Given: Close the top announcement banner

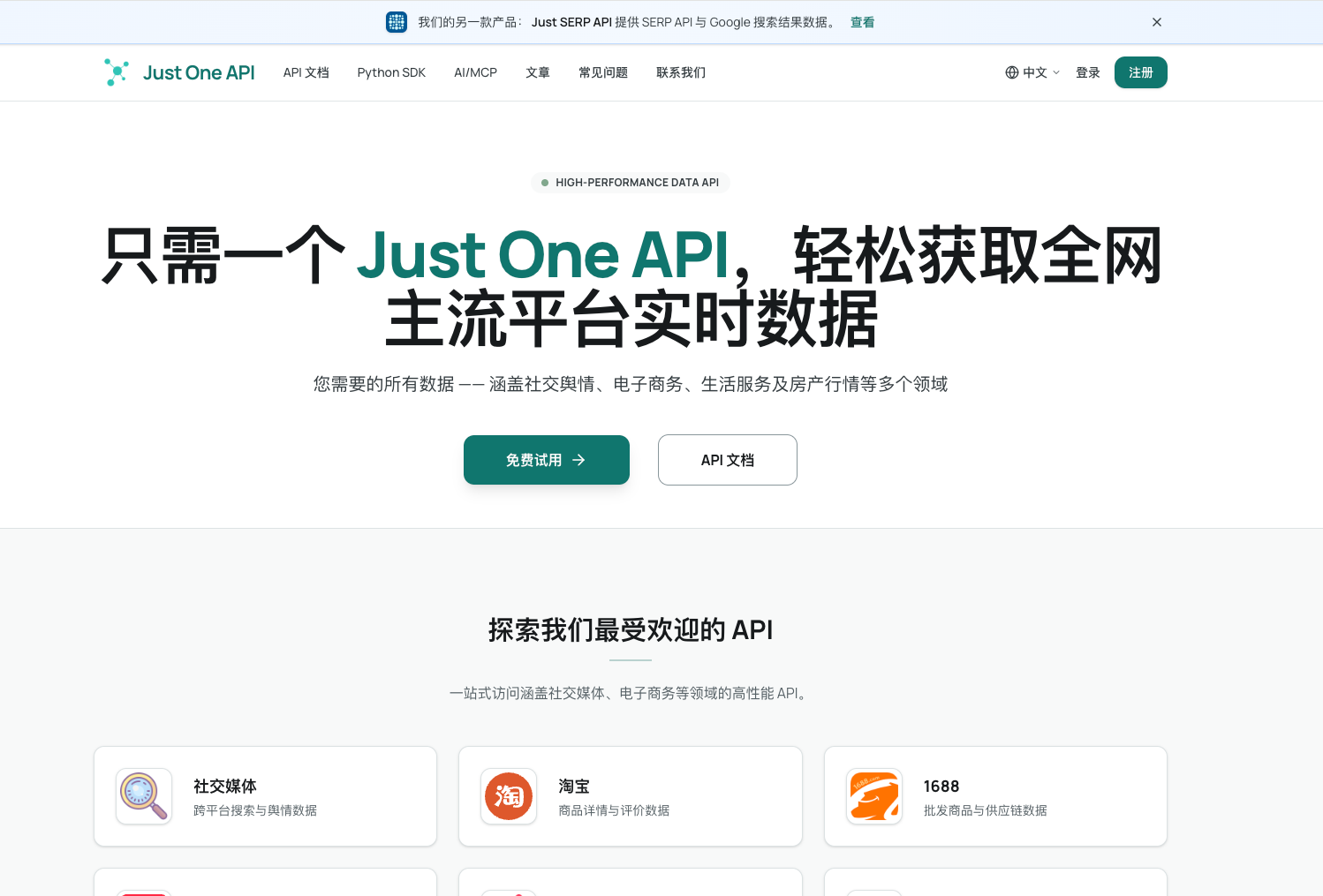Looking at the screenshot, I should point(1157,22).
